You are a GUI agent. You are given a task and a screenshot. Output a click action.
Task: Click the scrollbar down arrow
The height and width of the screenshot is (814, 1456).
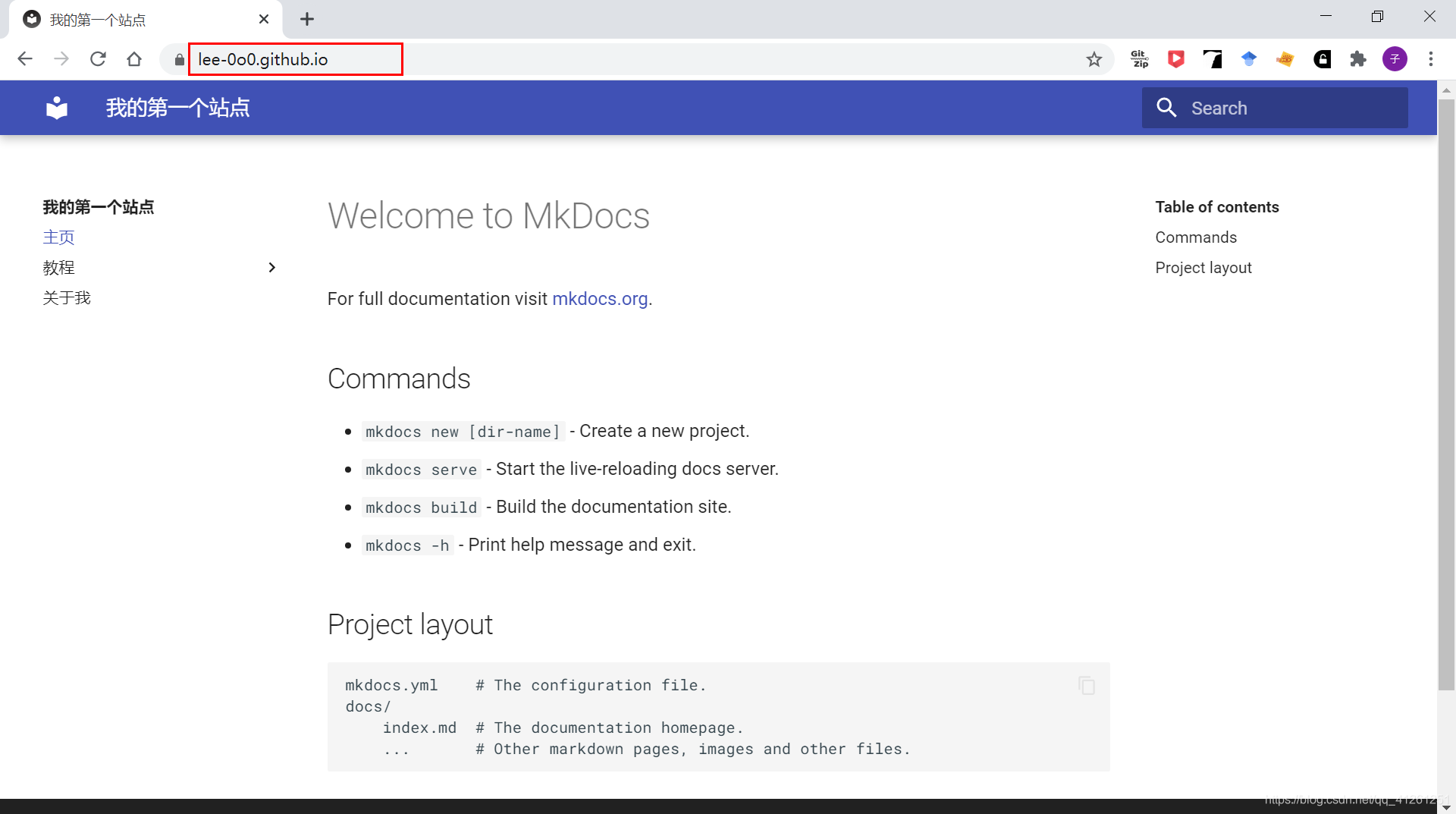click(x=1446, y=806)
